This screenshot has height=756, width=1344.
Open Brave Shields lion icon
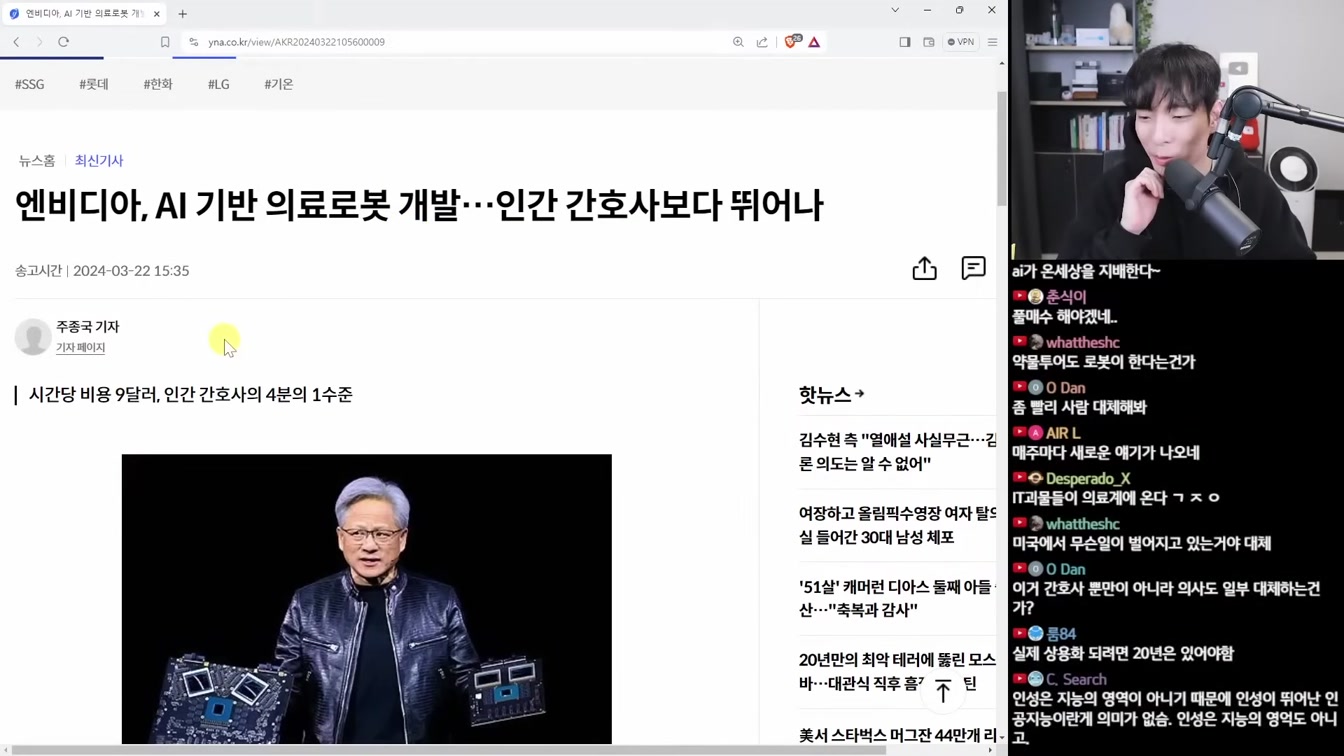(791, 42)
